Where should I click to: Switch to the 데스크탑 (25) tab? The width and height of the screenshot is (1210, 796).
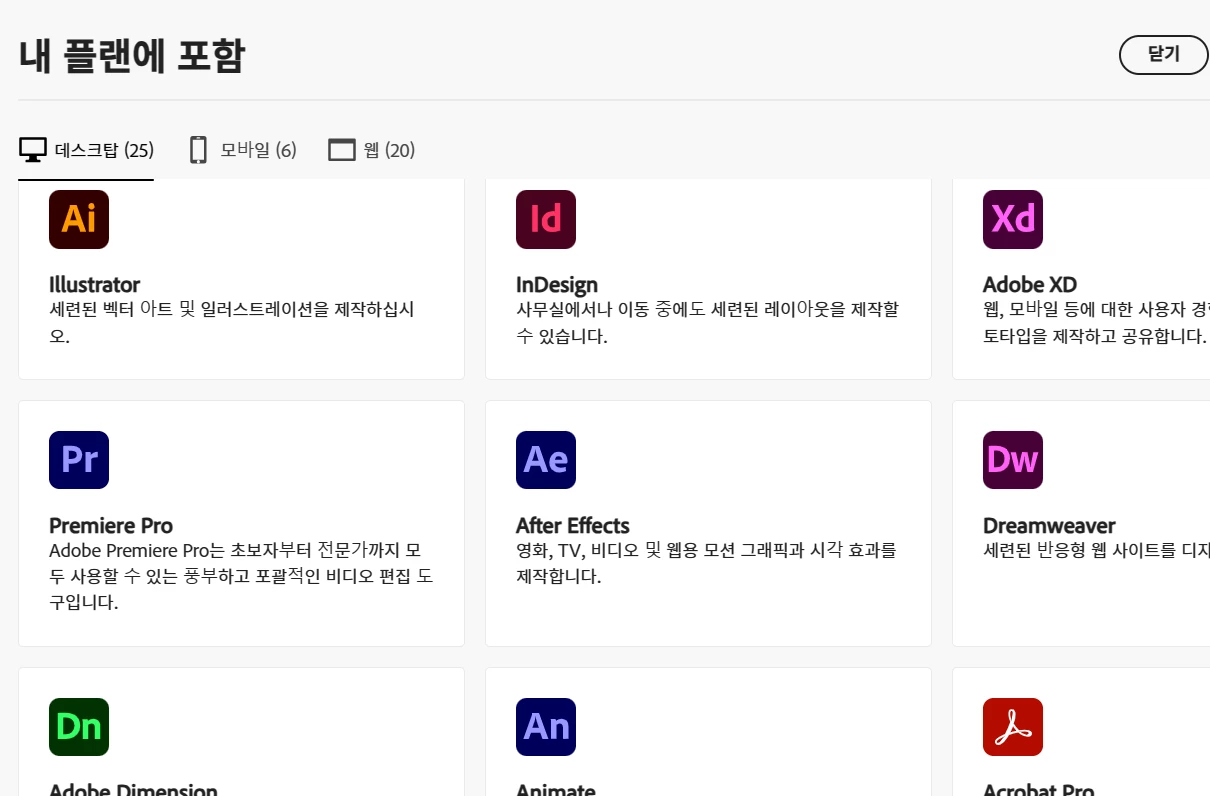pos(86,150)
